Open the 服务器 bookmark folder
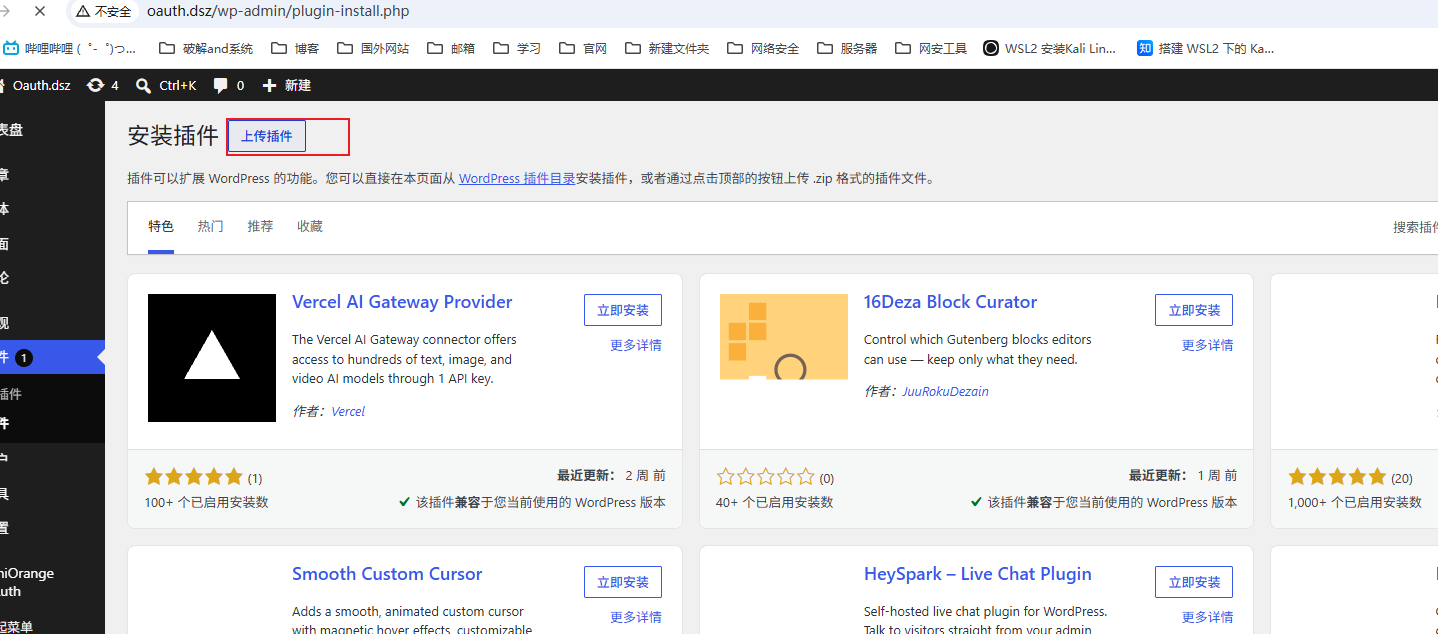 tap(846, 48)
